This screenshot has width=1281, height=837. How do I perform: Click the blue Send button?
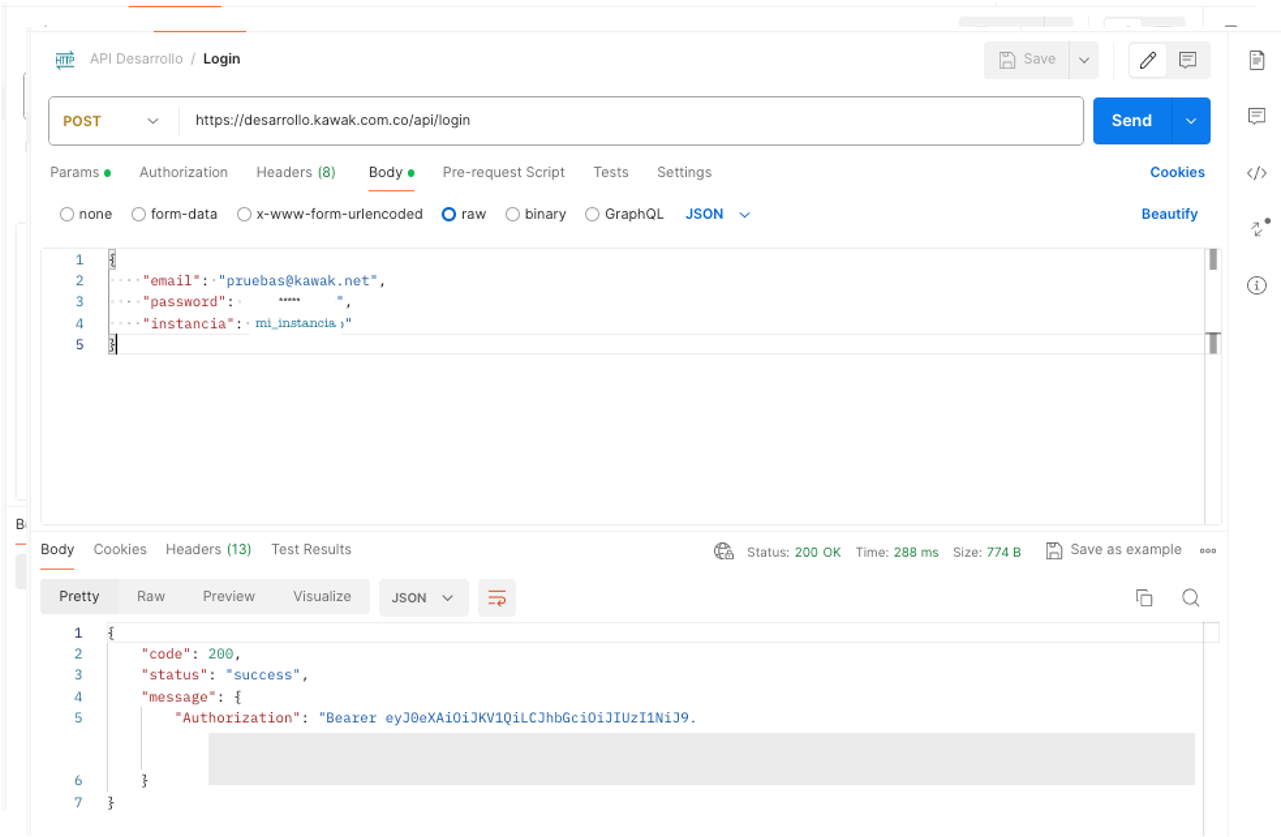(x=1131, y=121)
